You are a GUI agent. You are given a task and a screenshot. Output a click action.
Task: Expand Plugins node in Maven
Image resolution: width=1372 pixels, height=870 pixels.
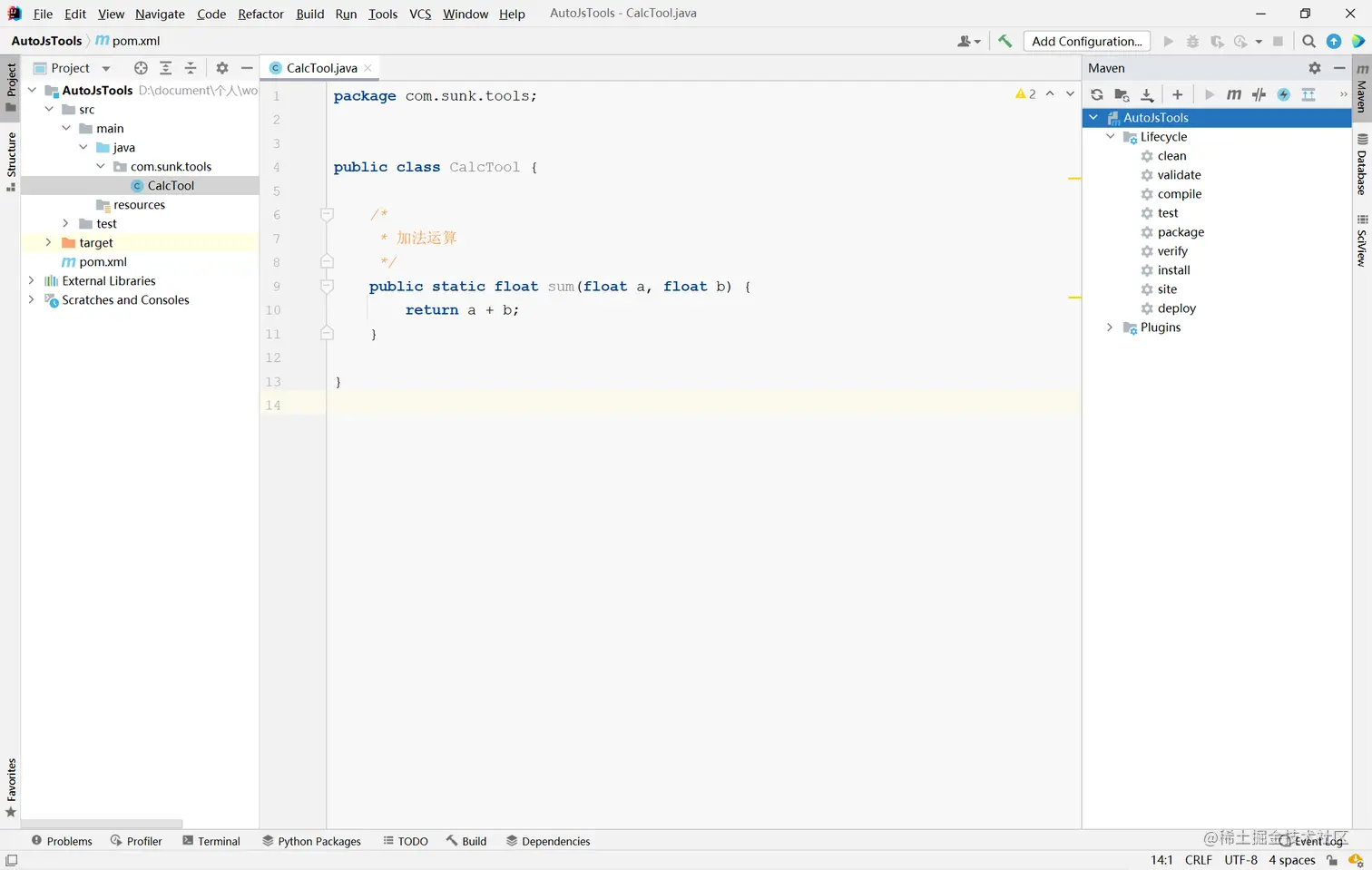pyautogui.click(x=1110, y=327)
